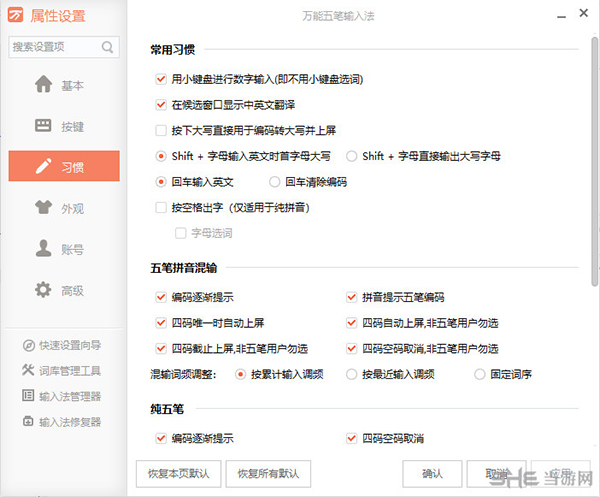
Task: Click the search magnifier icon
Action: click(x=108, y=47)
